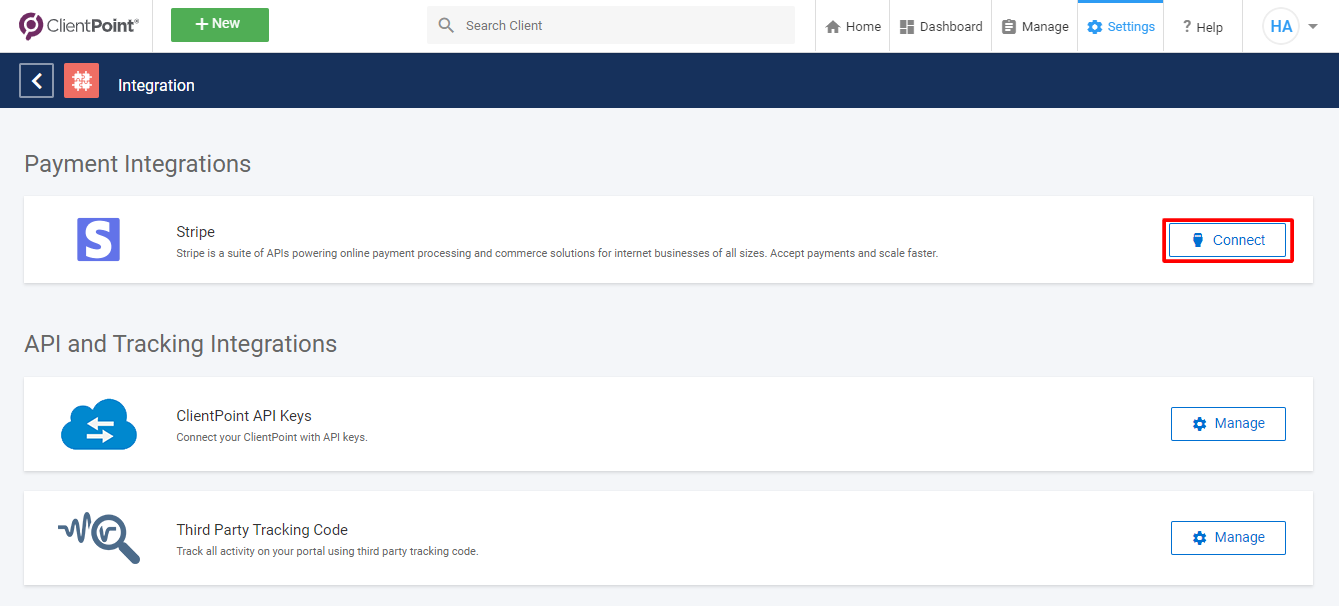Viewport: 1339px width, 606px height.
Task: Click the 'Track all activity' description text
Action: (x=327, y=551)
